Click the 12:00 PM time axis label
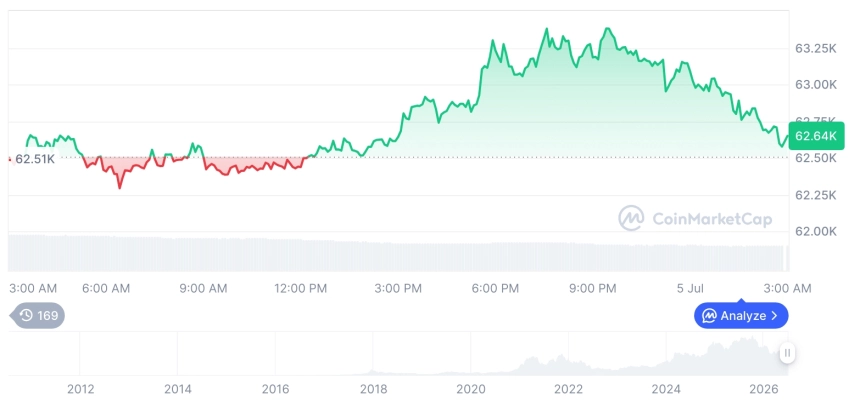This screenshot has width=860, height=401. pos(301,288)
